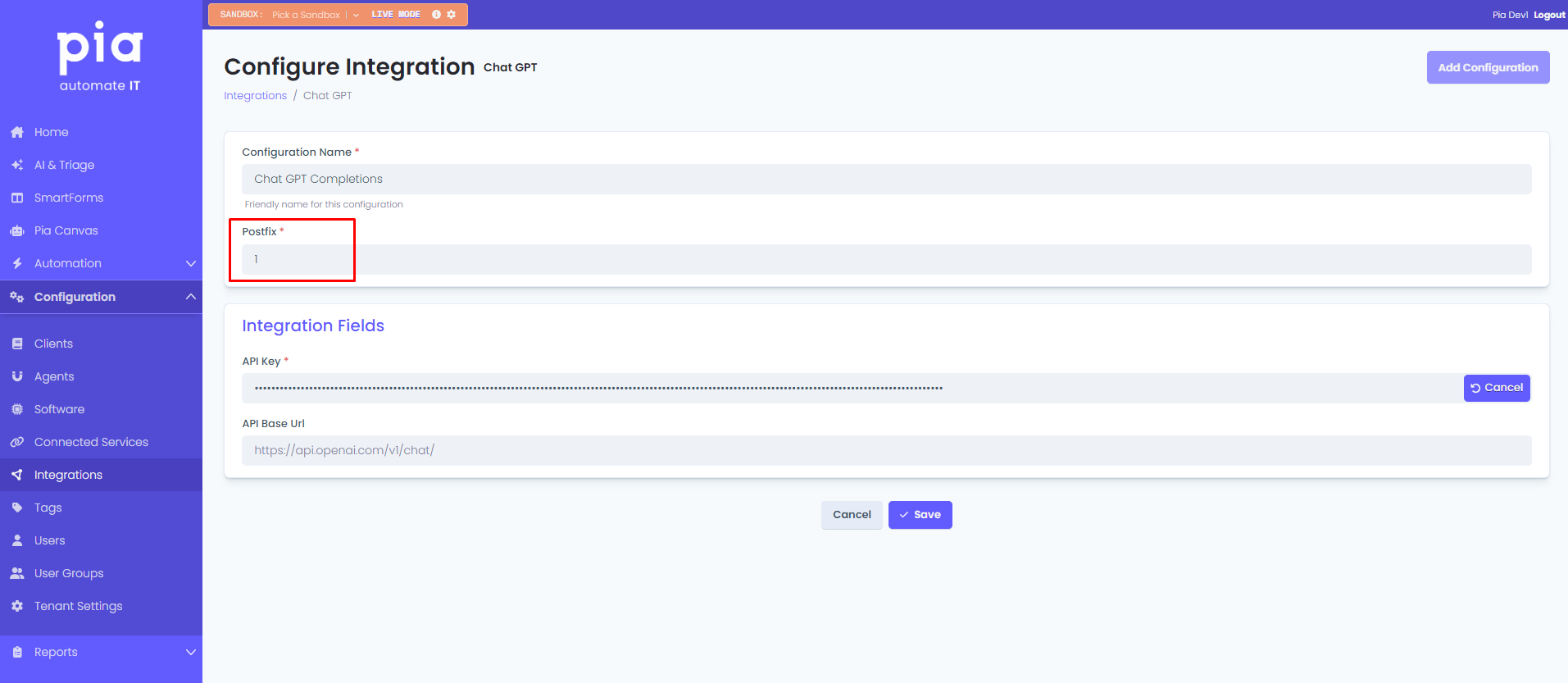
Task: Click the pia automate IT logo
Action: tap(100, 57)
